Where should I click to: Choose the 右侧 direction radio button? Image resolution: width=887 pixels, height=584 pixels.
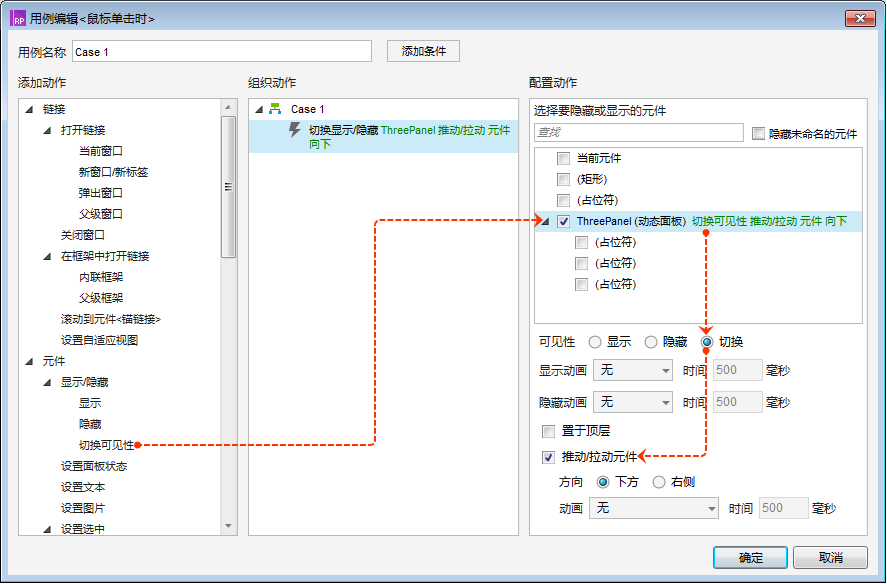(658, 482)
